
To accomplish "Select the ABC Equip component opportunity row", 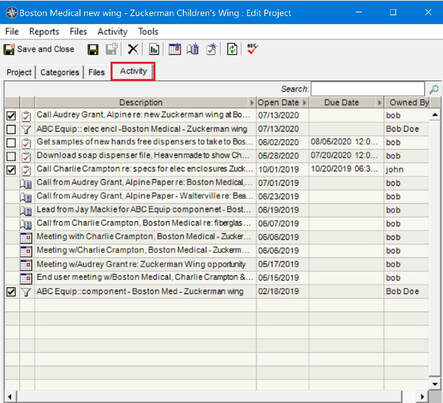I will [x=217, y=292].
